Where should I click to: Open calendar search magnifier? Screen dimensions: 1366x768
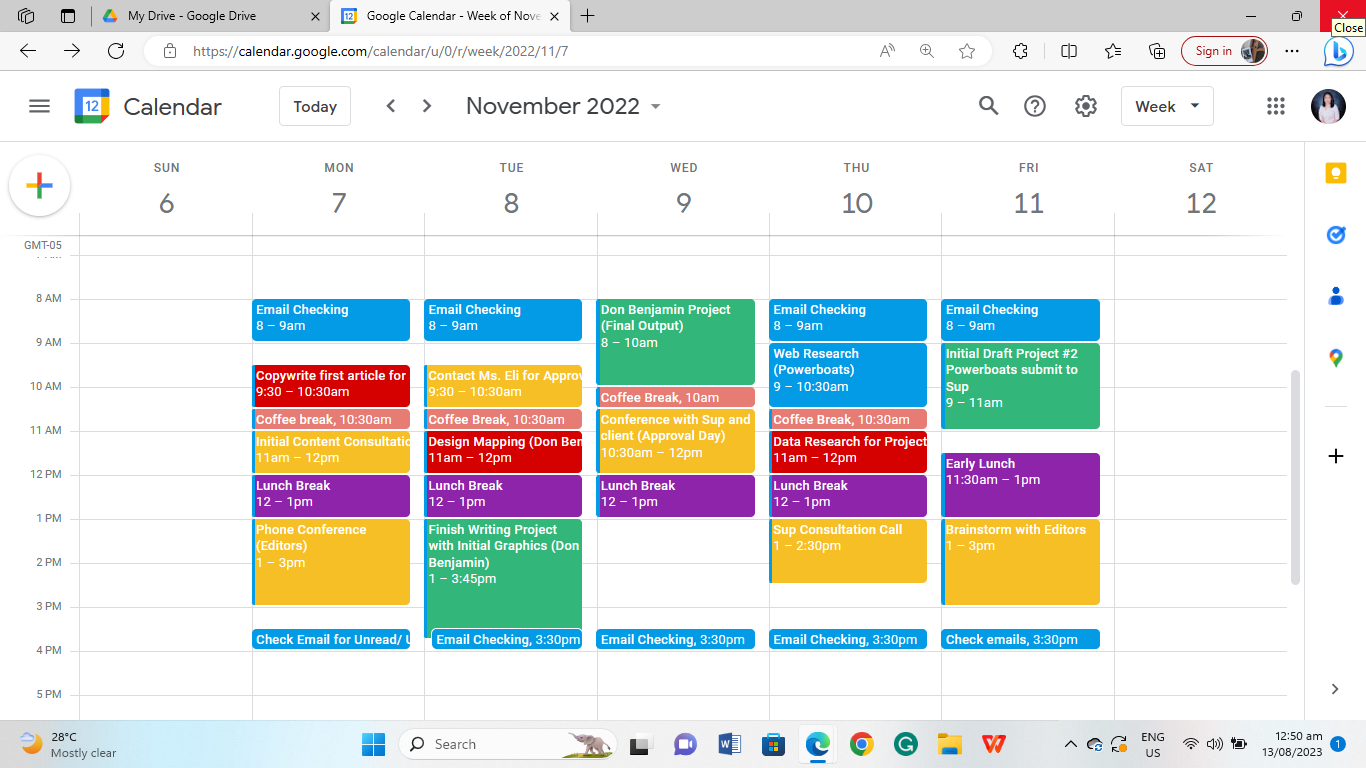988,106
